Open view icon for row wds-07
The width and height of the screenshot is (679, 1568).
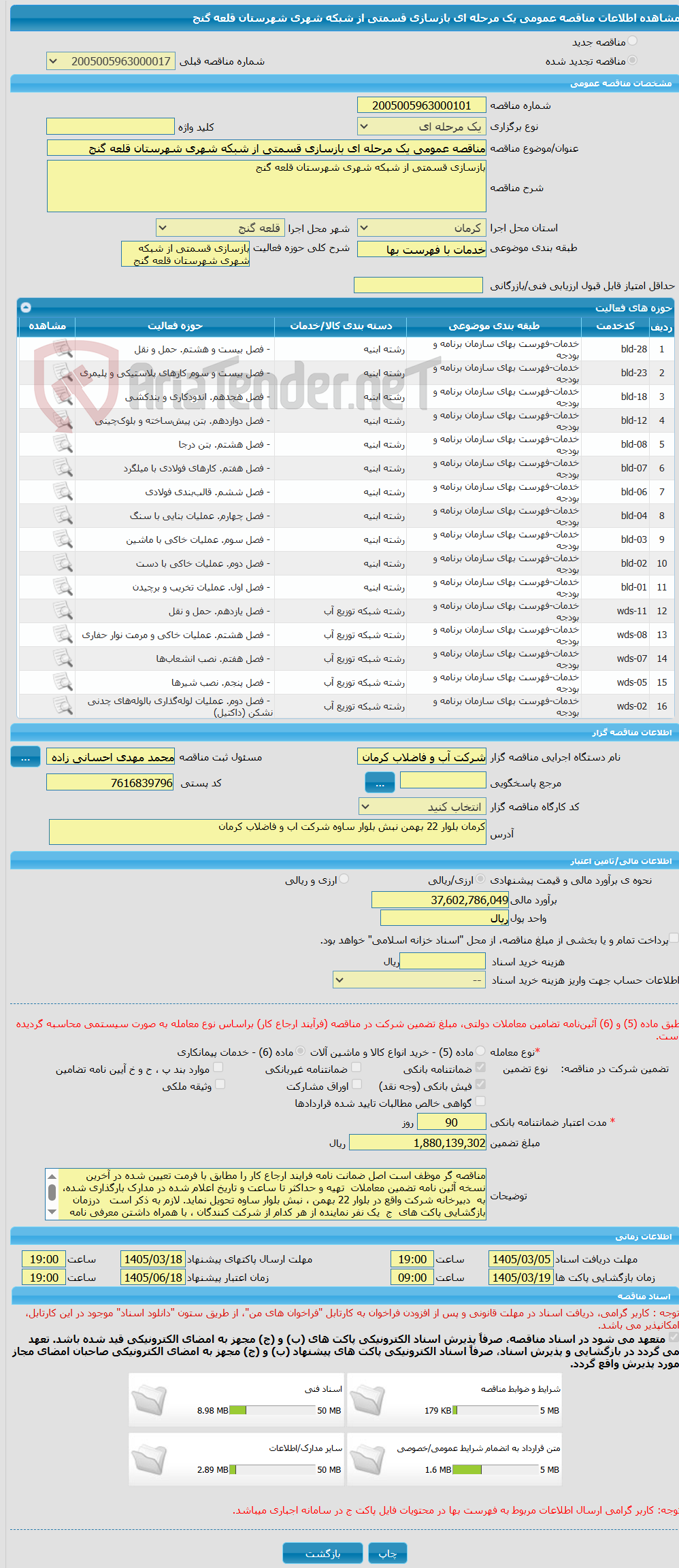pos(63,658)
